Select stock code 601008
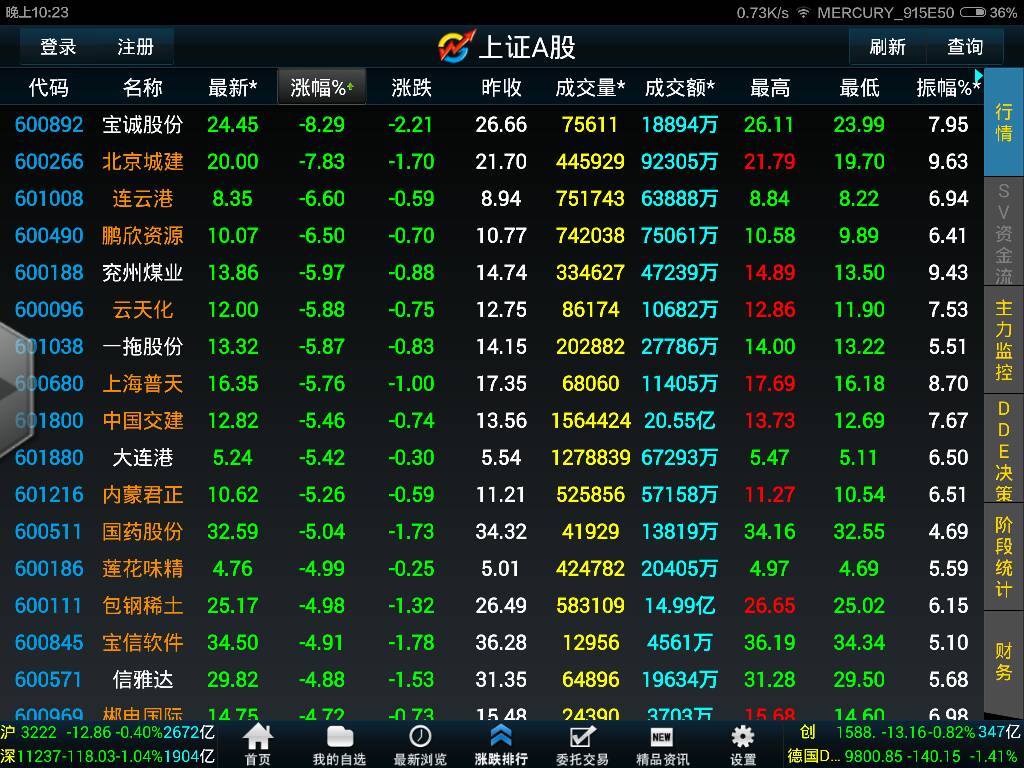 point(49,199)
